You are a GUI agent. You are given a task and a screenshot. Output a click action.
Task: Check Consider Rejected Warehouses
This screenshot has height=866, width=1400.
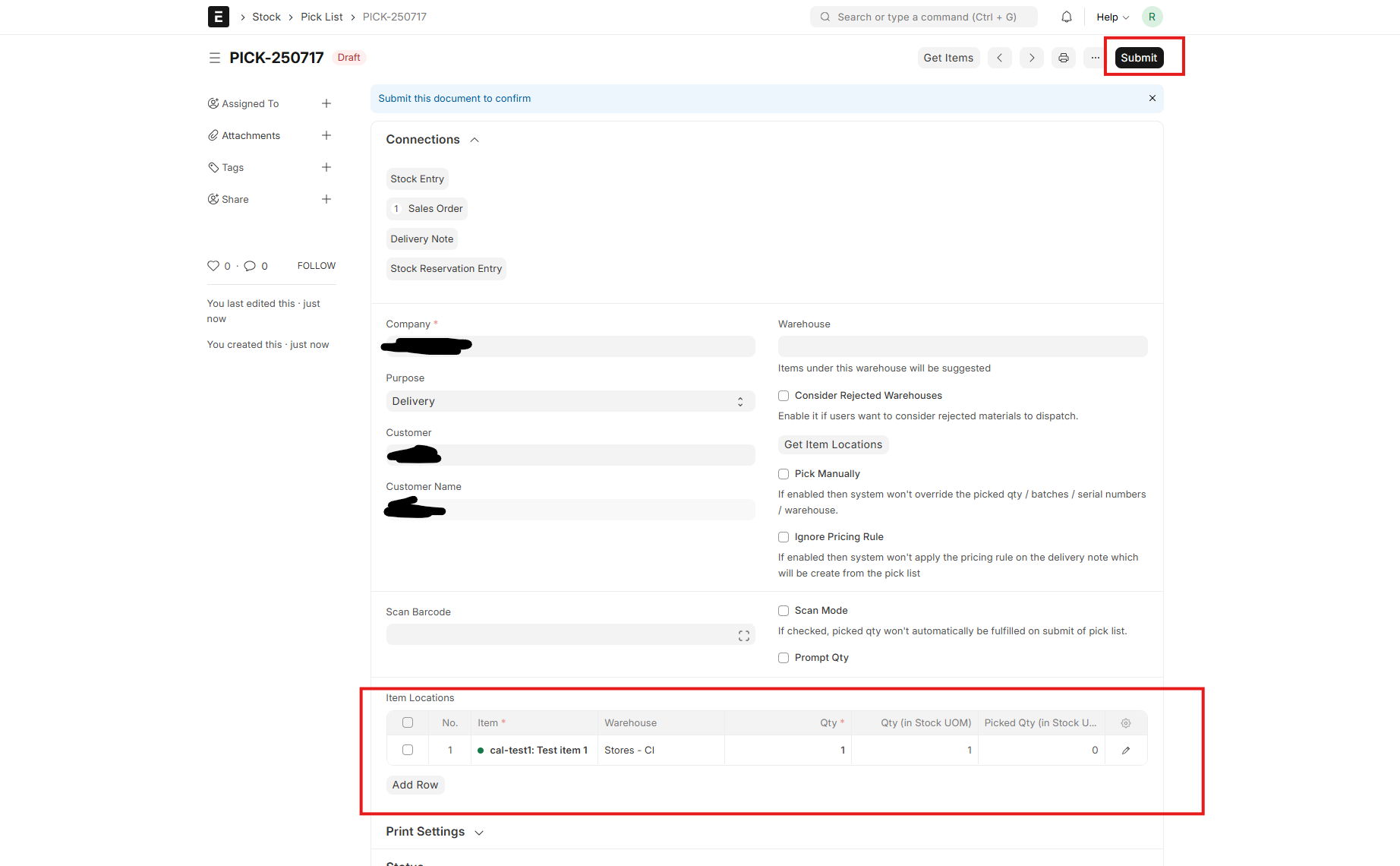tap(784, 396)
